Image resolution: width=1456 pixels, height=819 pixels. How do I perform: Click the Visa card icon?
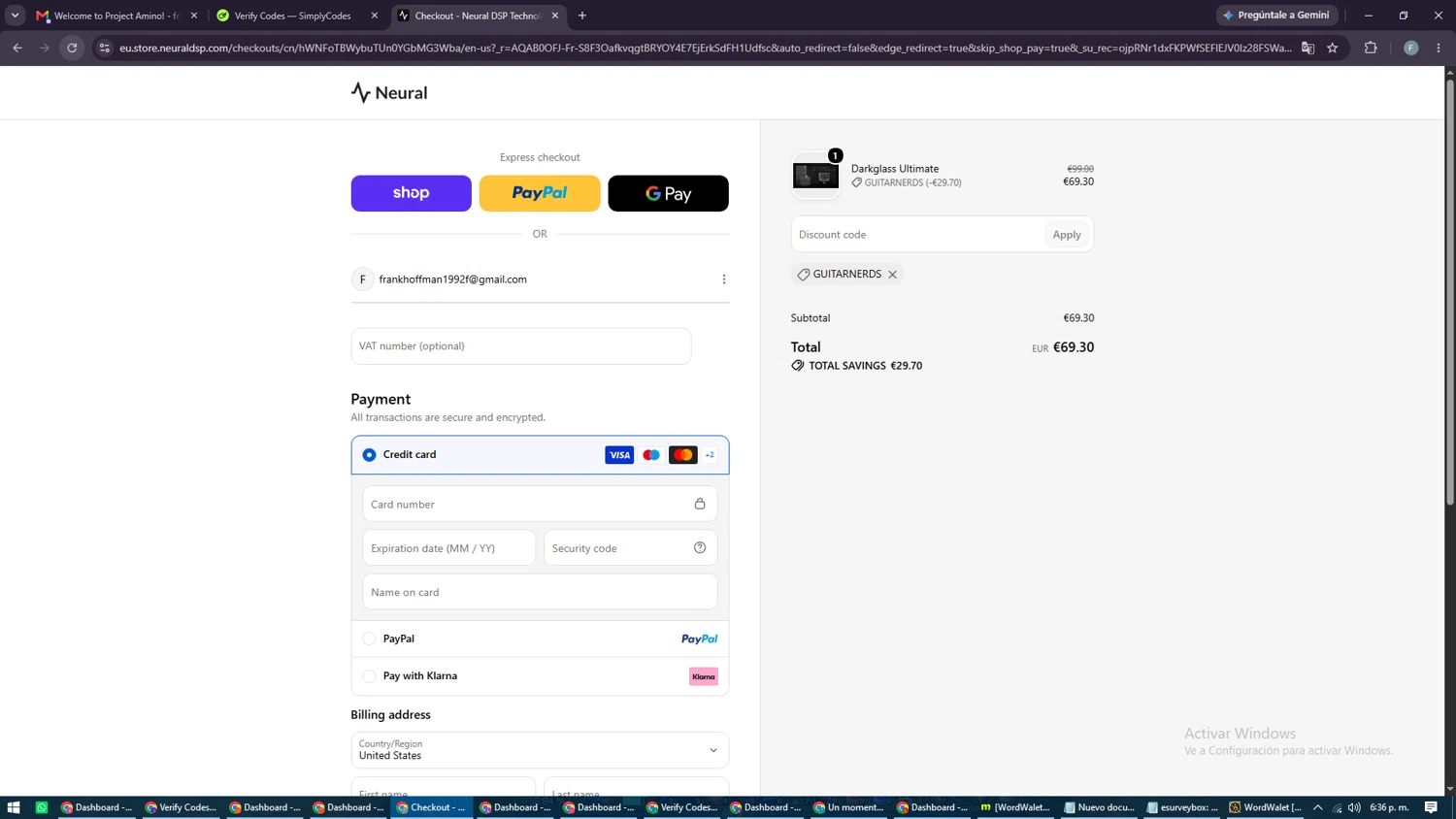(619, 455)
